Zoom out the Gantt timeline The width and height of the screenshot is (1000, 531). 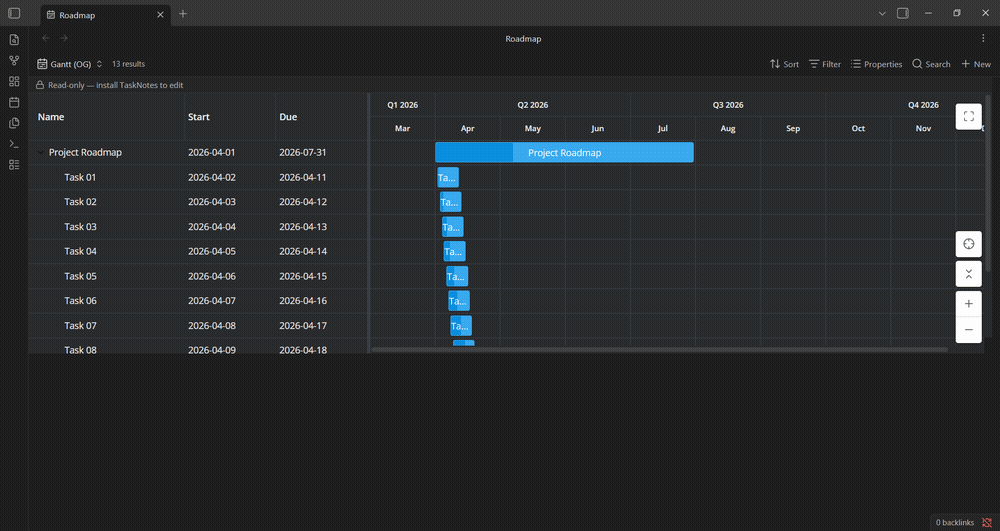tap(968, 330)
